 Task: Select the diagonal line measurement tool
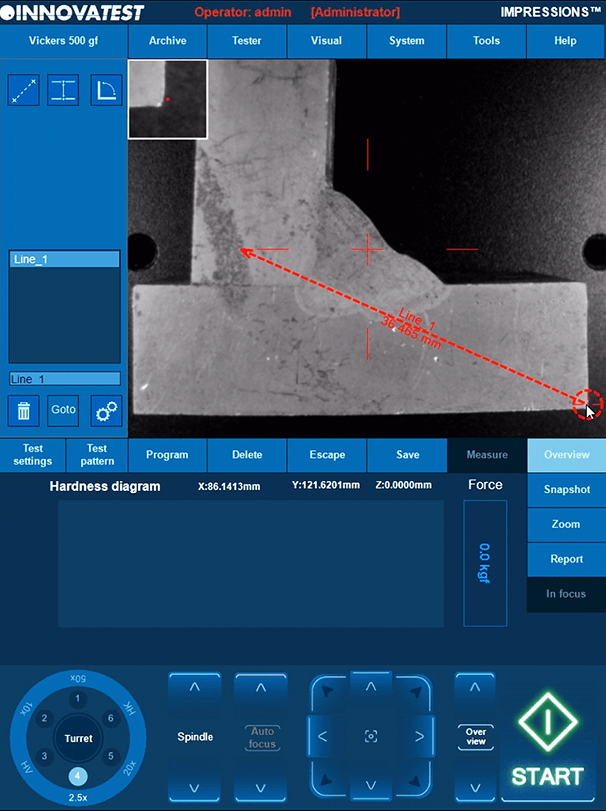(x=24, y=90)
